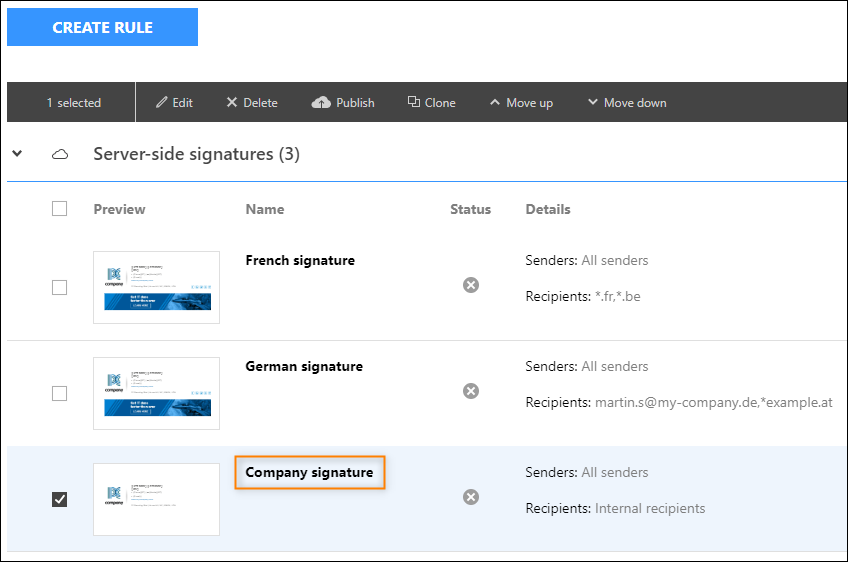This screenshot has height=562, width=848.
Task: Click the Clone duplicate icon
Action: [x=414, y=102]
